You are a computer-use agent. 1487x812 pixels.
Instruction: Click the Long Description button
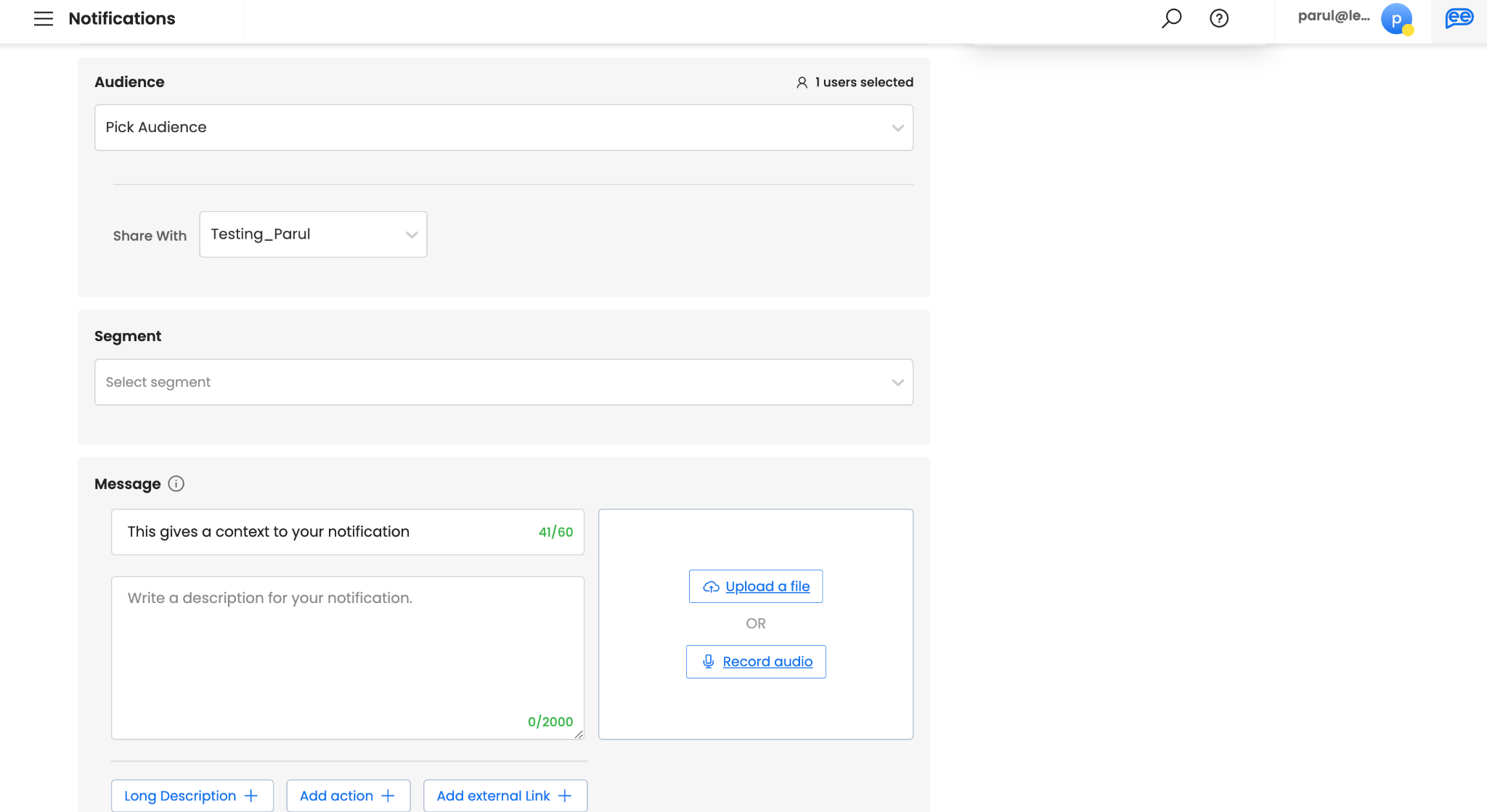click(192, 796)
